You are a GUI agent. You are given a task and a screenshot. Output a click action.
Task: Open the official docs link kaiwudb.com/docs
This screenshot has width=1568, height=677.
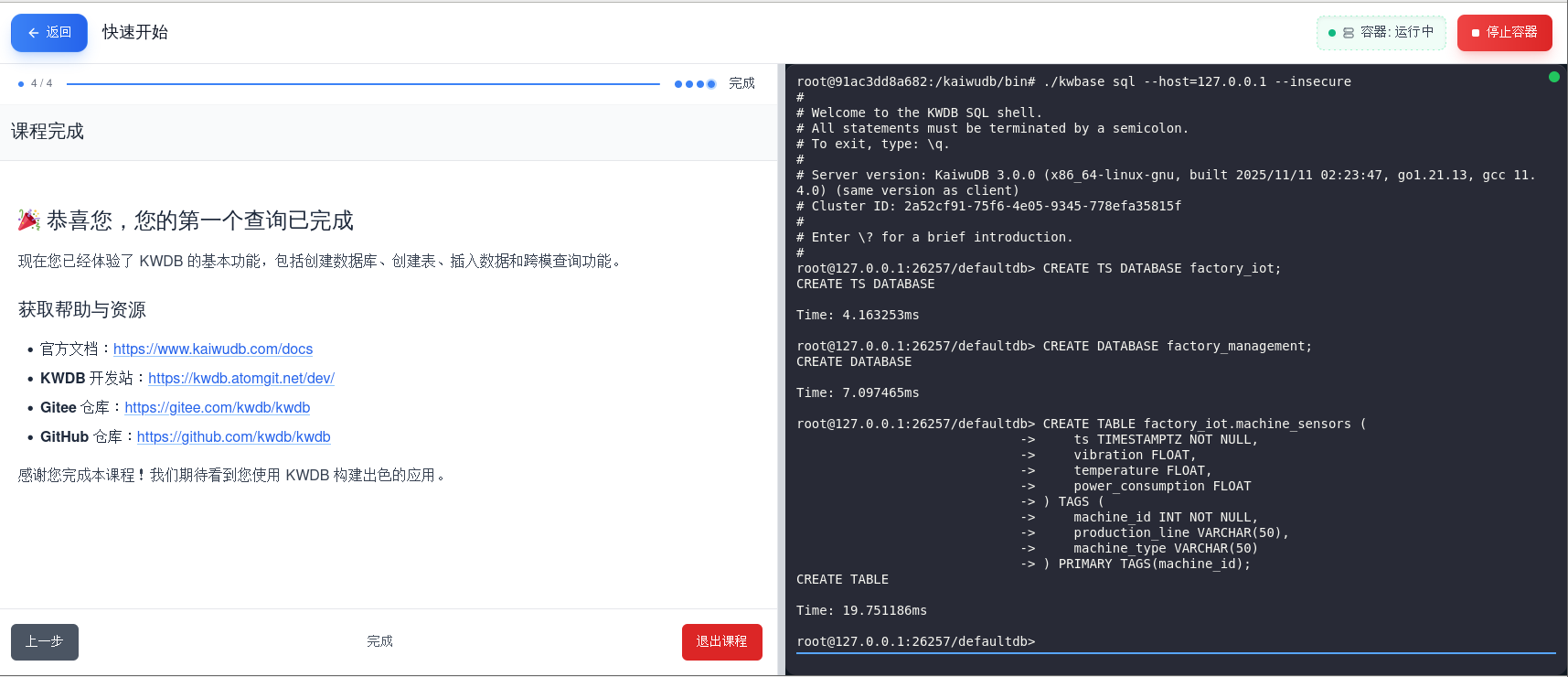213,349
